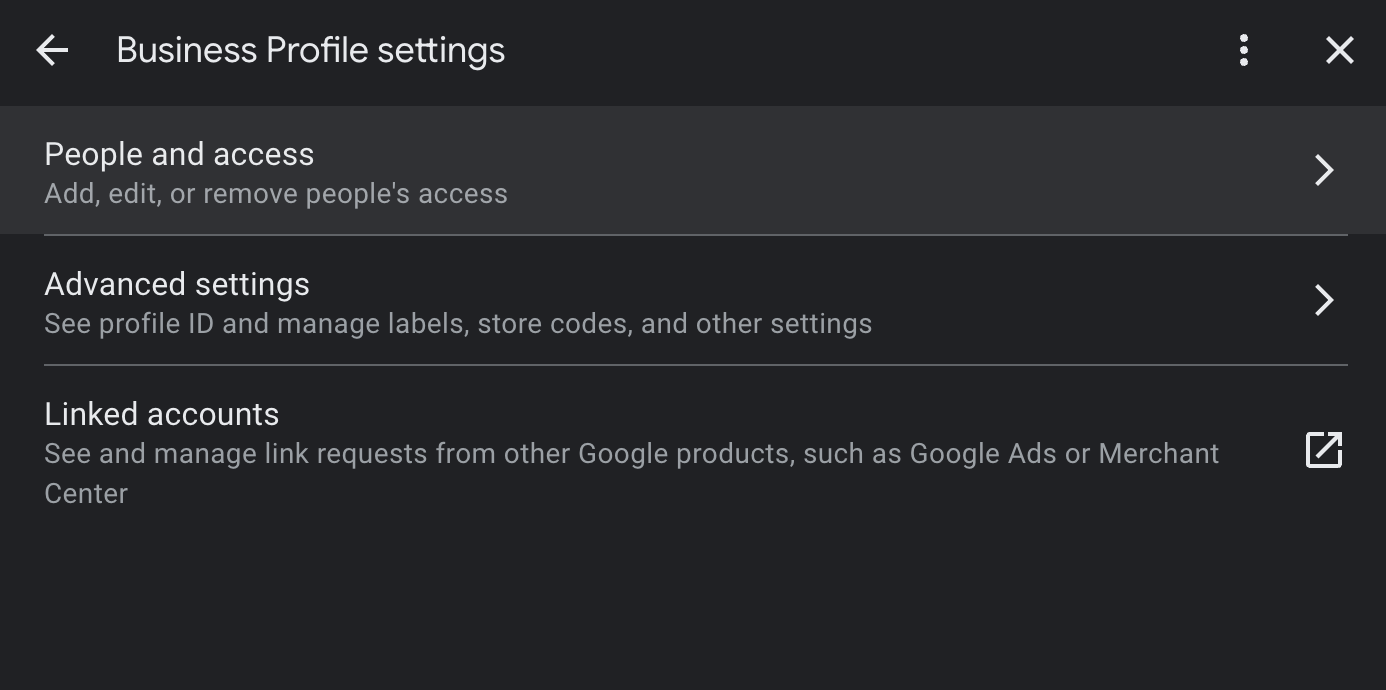The width and height of the screenshot is (1386, 690).
Task: Close the Business Profile settings panel
Action: [1339, 50]
